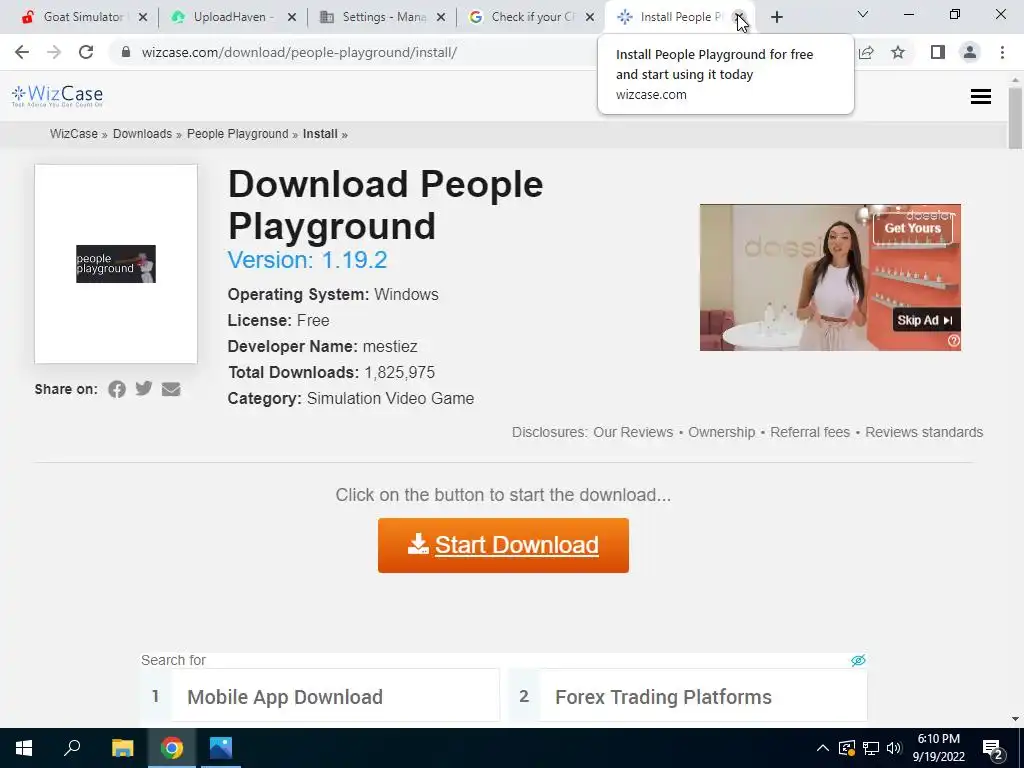
Task: Close the Install People Playground tab
Action: [x=739, y=17]
